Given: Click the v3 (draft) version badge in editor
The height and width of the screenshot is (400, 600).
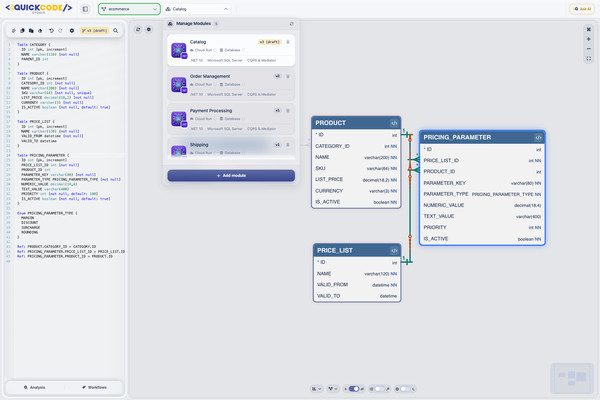Looking at the screenshot, I should [x=95, y=31].
